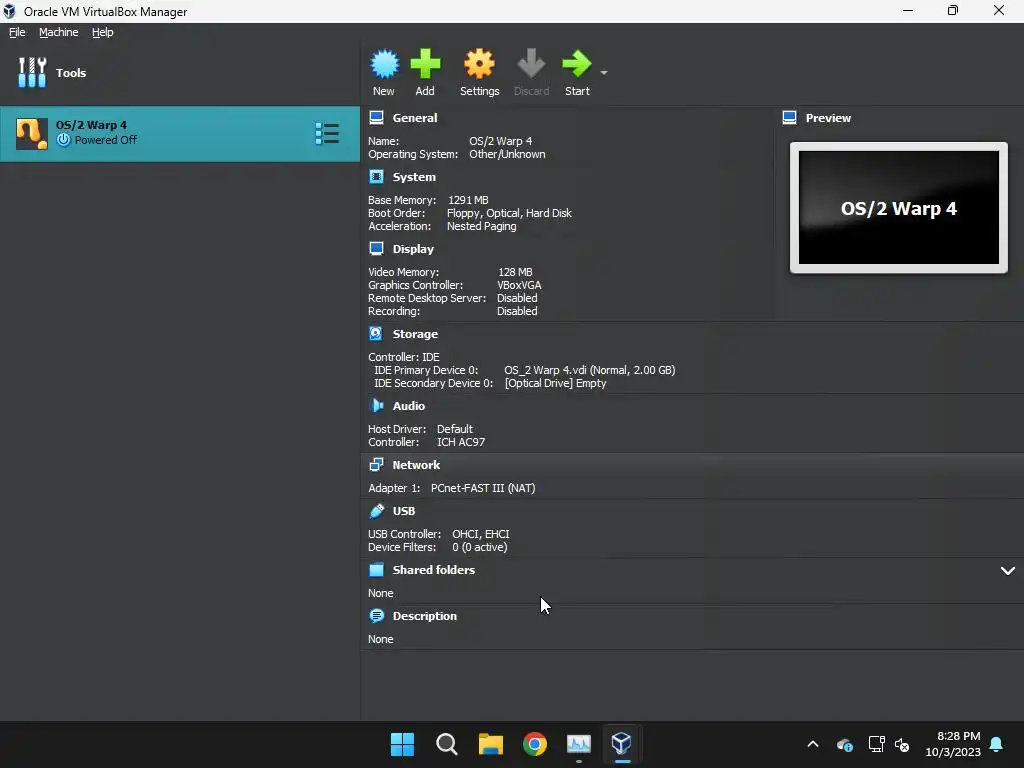The height and width of the screenshot is (768, 1024).
Task: Click the 'Powered Off' status text
Action: [106, 140]
